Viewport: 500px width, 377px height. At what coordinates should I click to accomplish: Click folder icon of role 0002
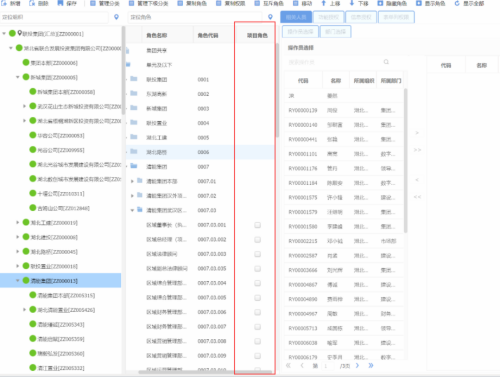(134, 93)
